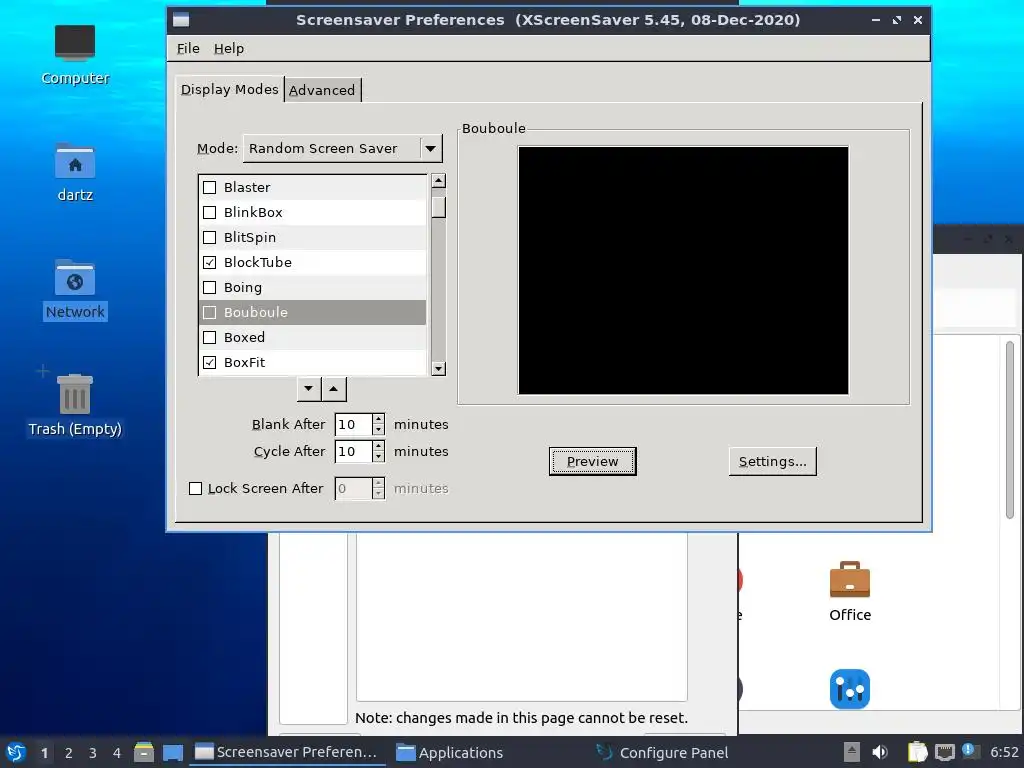Disable the BoxFit screensaver checkbox

[x=210, y=362]
